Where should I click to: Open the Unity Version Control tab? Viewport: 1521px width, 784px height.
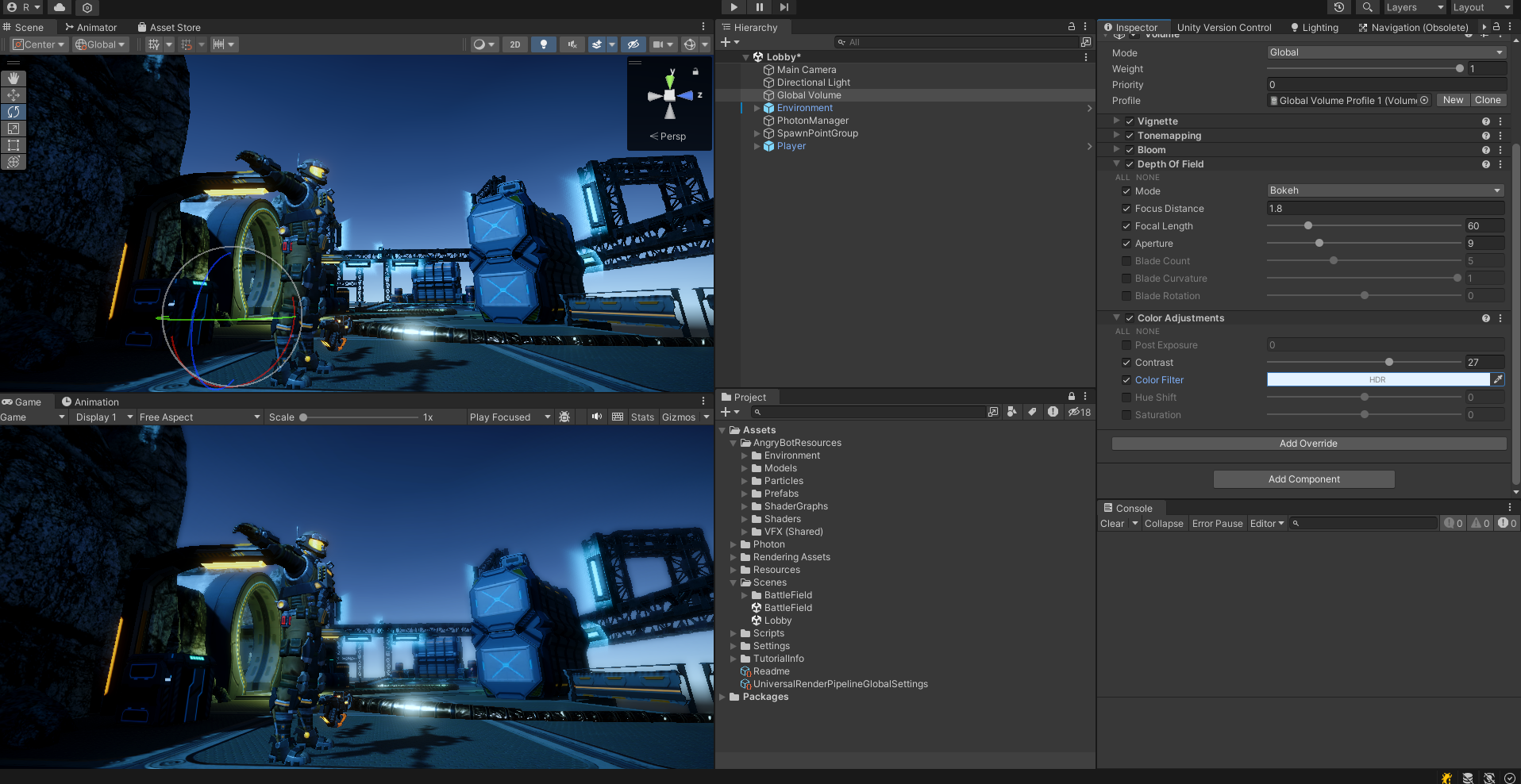(x=1224, y=27)
